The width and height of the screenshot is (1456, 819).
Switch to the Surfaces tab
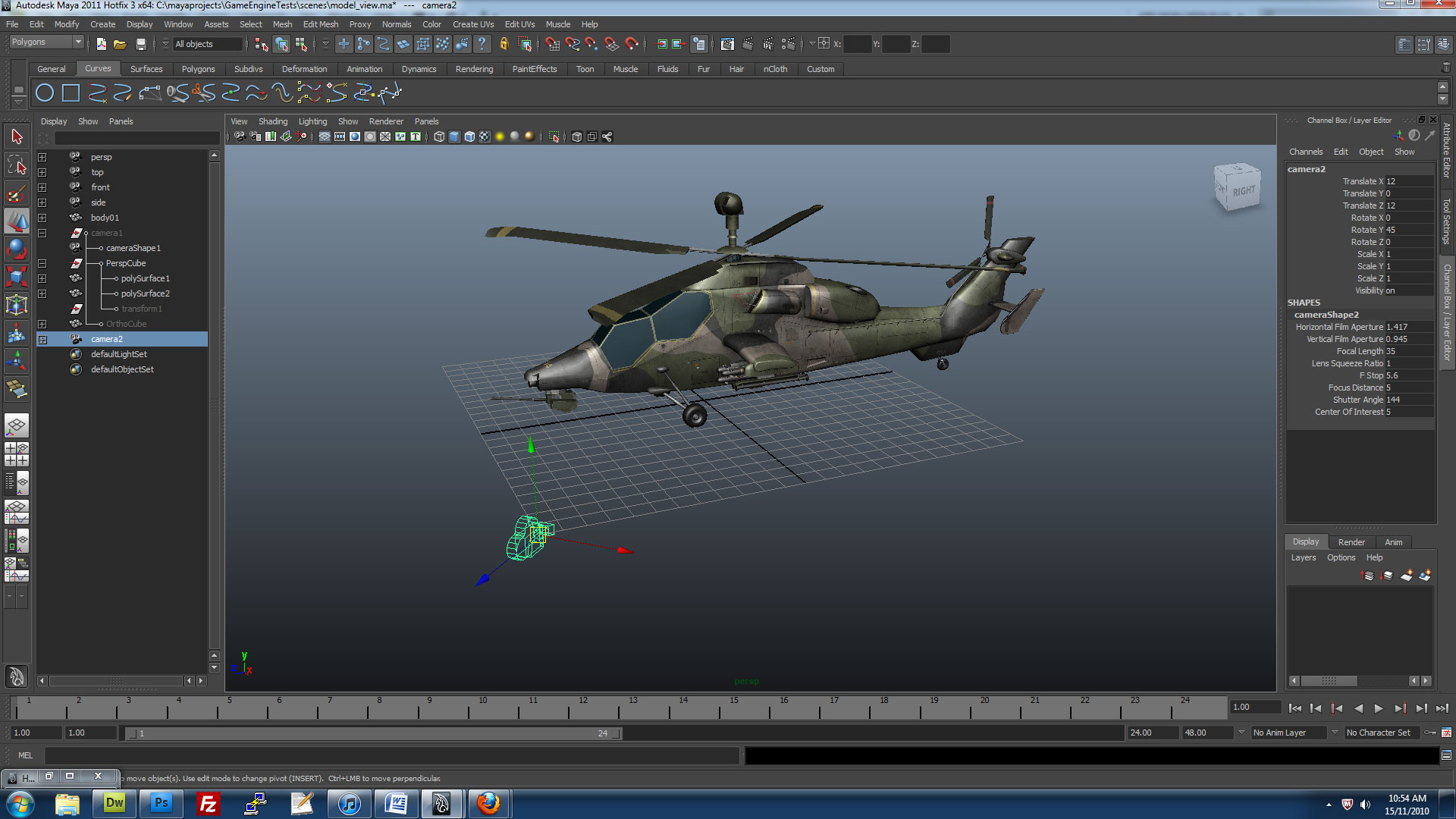145,68
